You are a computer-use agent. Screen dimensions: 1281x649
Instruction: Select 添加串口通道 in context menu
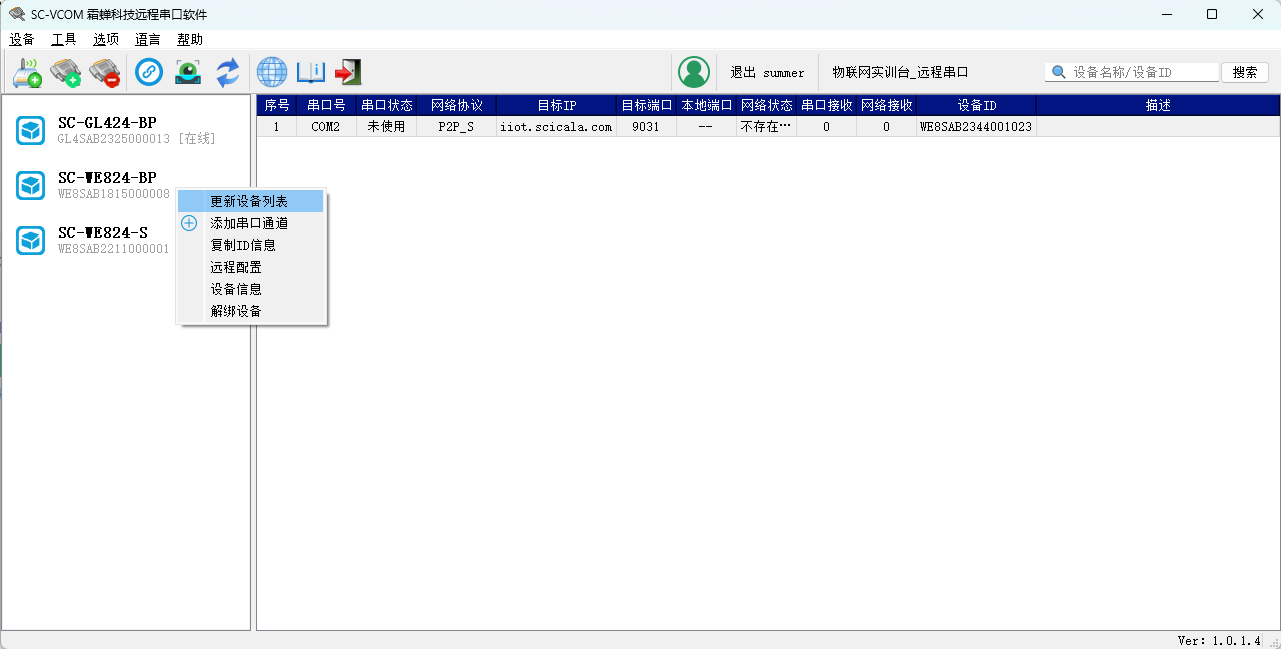[x=249, y=223]
